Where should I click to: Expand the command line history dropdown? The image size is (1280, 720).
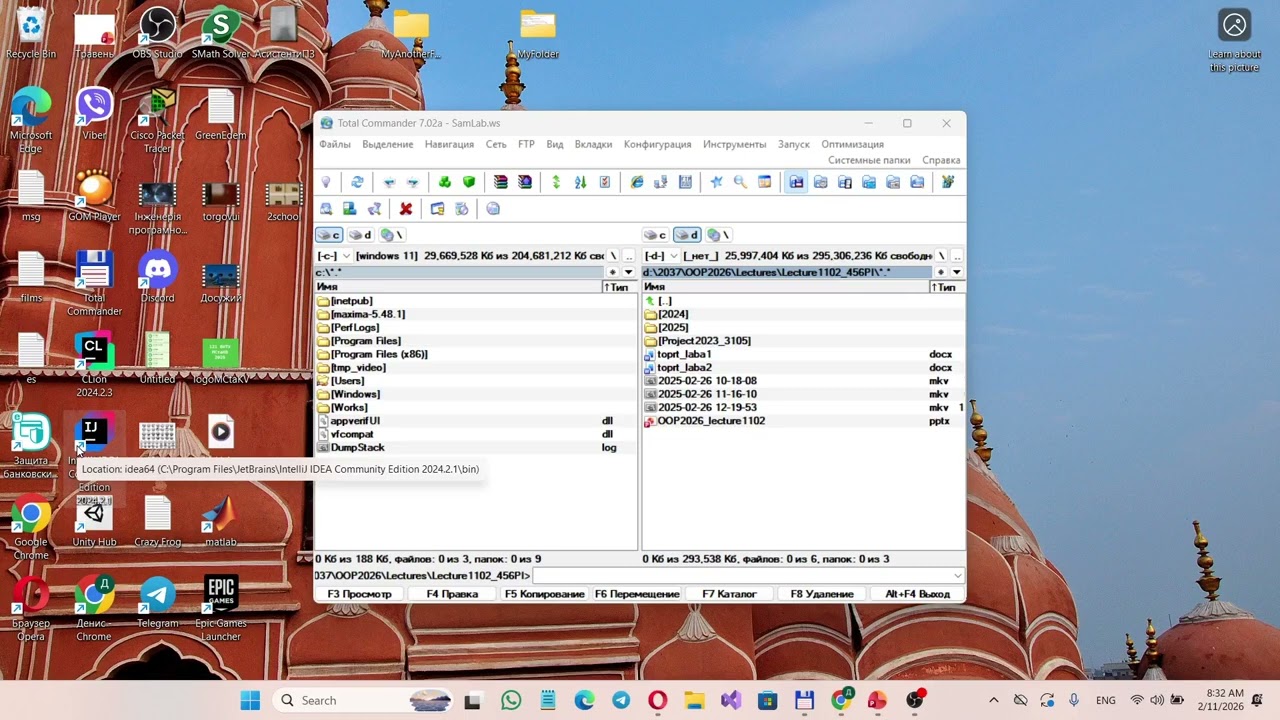coord(958,576)
